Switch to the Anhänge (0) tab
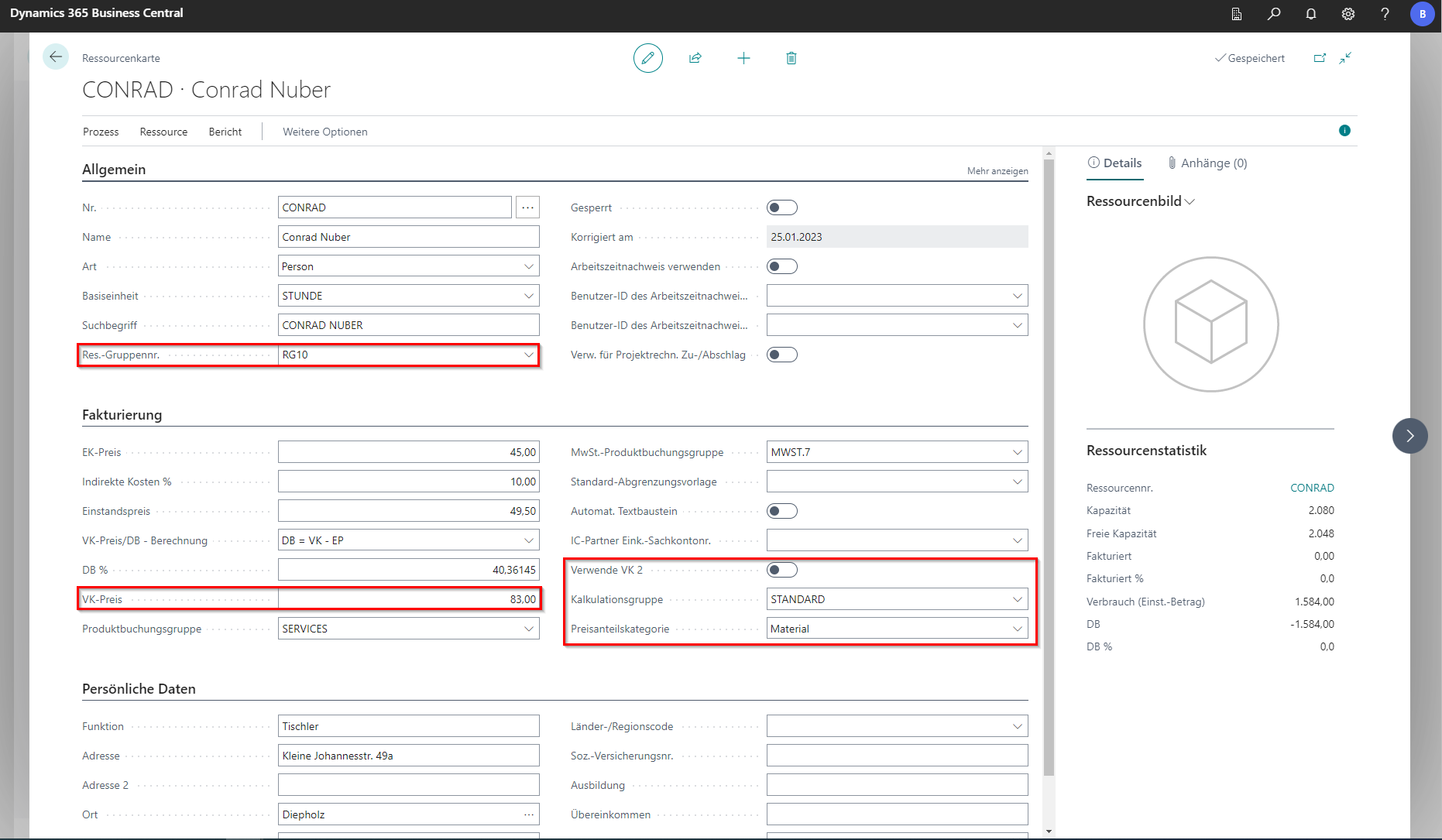1442x840 pixels. click(x=1207, y=163)
